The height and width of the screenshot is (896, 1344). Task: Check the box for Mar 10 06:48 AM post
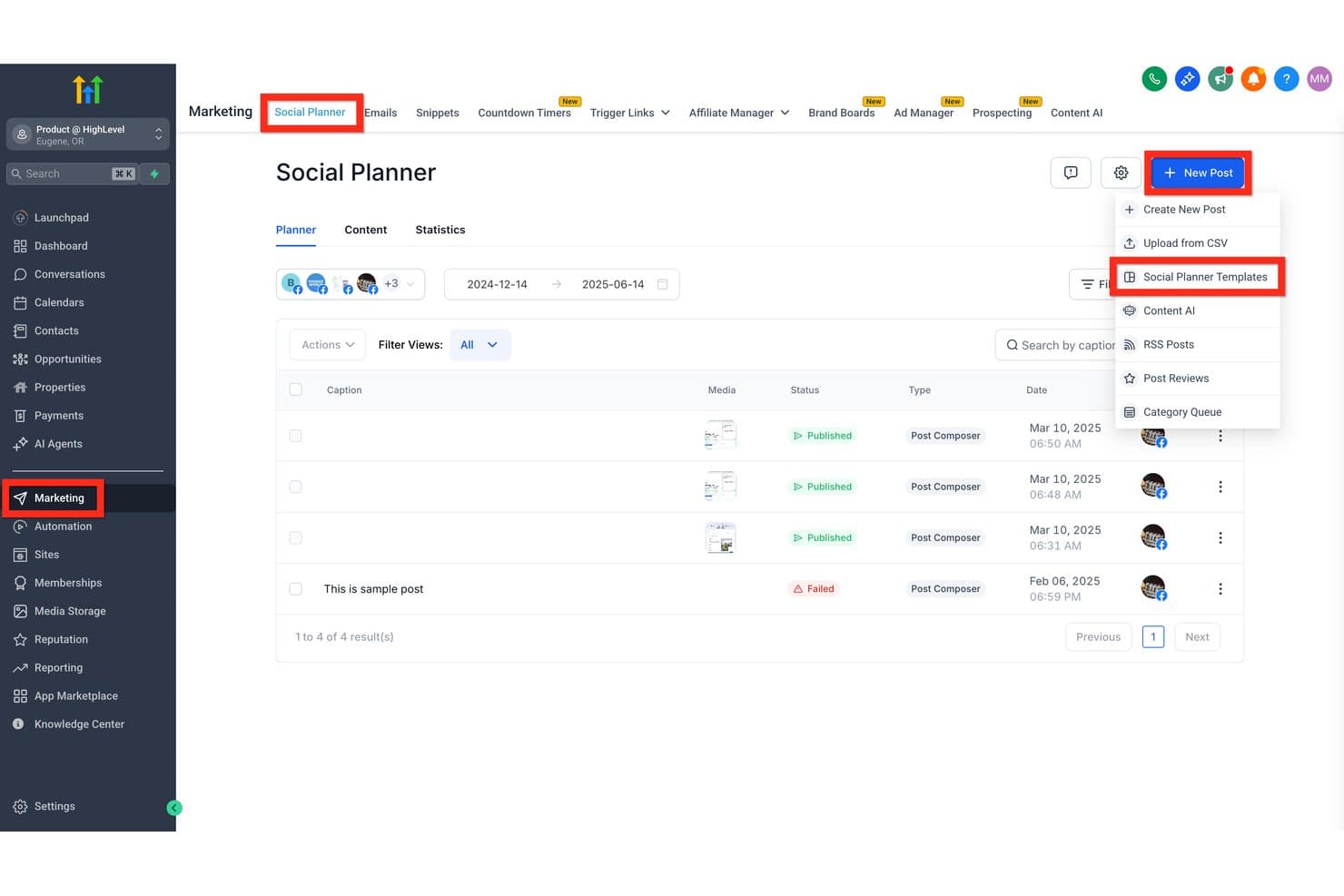click(x=295, y=487)
